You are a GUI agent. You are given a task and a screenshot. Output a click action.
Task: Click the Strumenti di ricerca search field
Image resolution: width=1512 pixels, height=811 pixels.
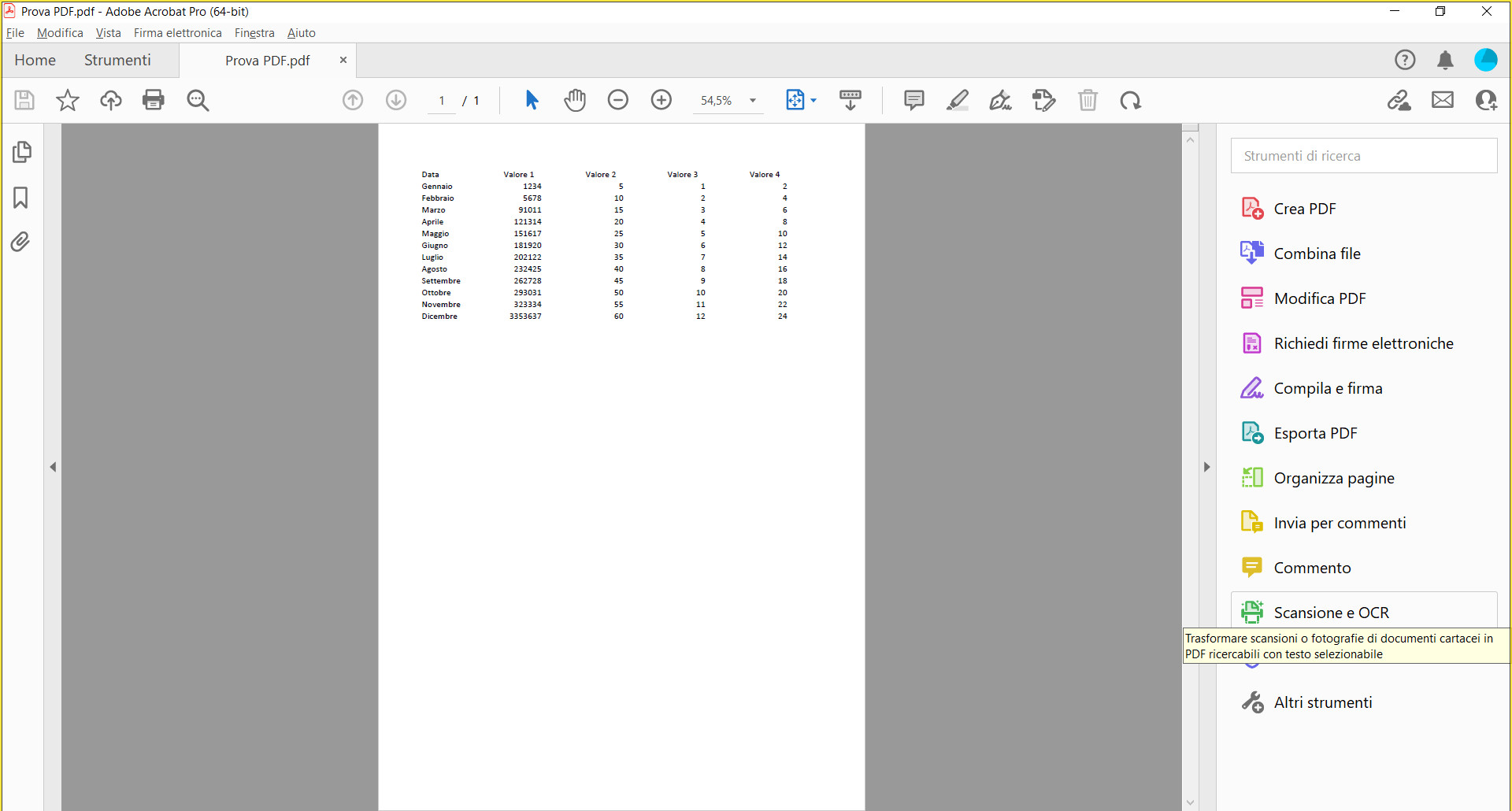(1363, 155)
